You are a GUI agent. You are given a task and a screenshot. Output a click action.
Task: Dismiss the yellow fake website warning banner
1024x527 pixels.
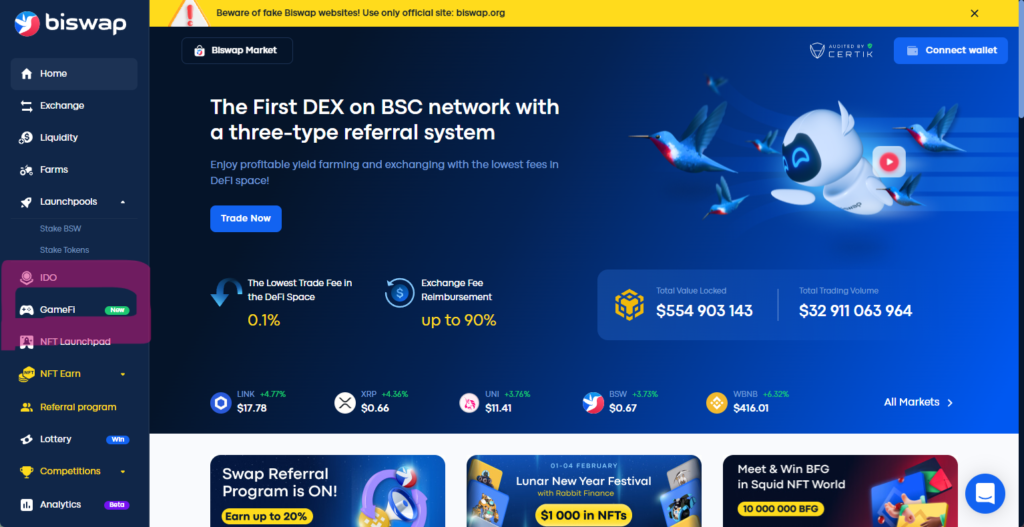pos(974,13)
